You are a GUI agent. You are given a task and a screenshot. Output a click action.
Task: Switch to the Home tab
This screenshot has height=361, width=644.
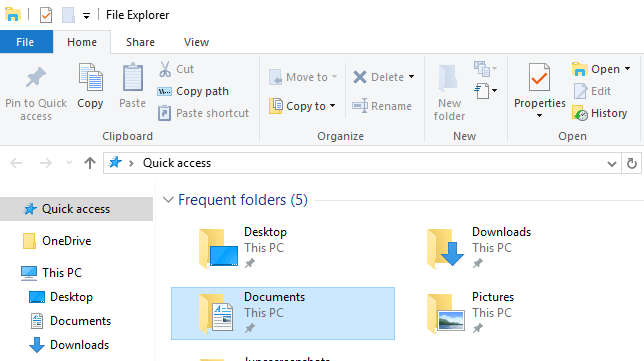(82, 42)
